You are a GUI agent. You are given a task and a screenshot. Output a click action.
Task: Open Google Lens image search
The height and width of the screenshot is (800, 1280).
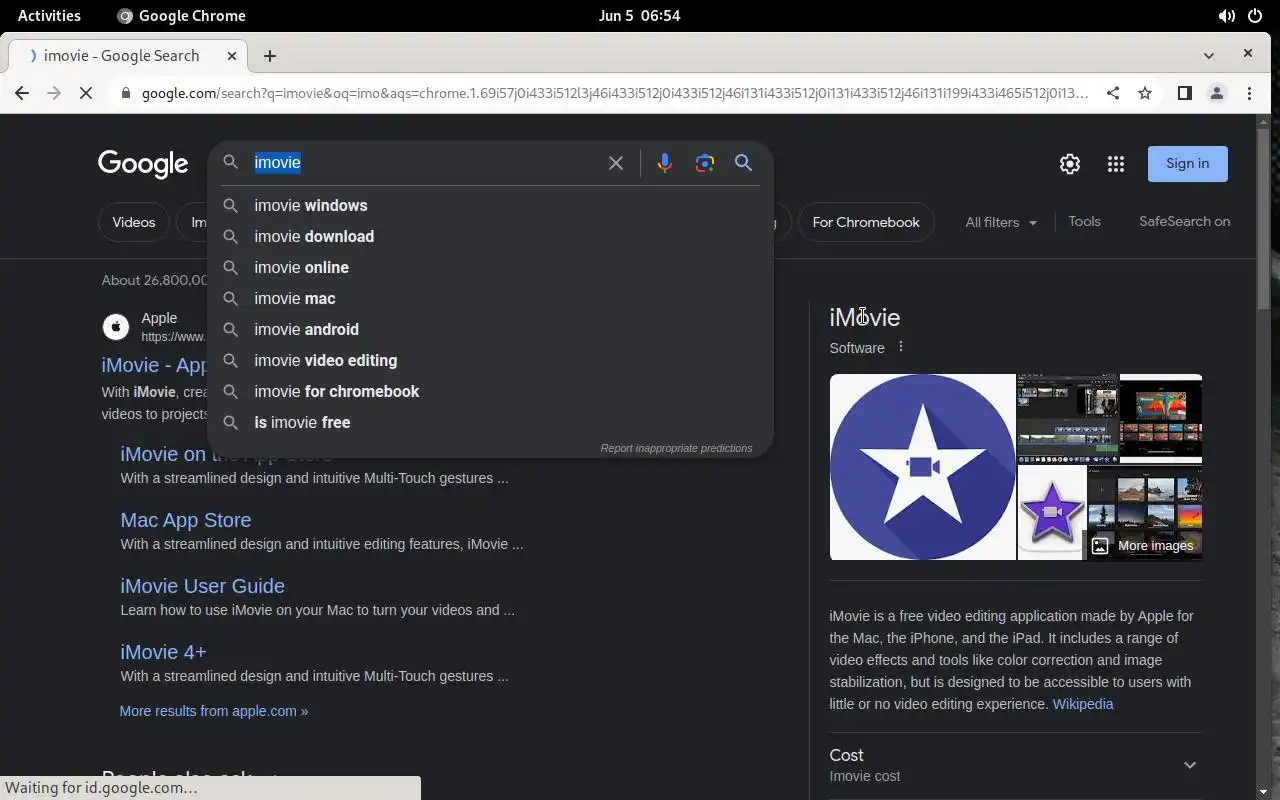705,163
